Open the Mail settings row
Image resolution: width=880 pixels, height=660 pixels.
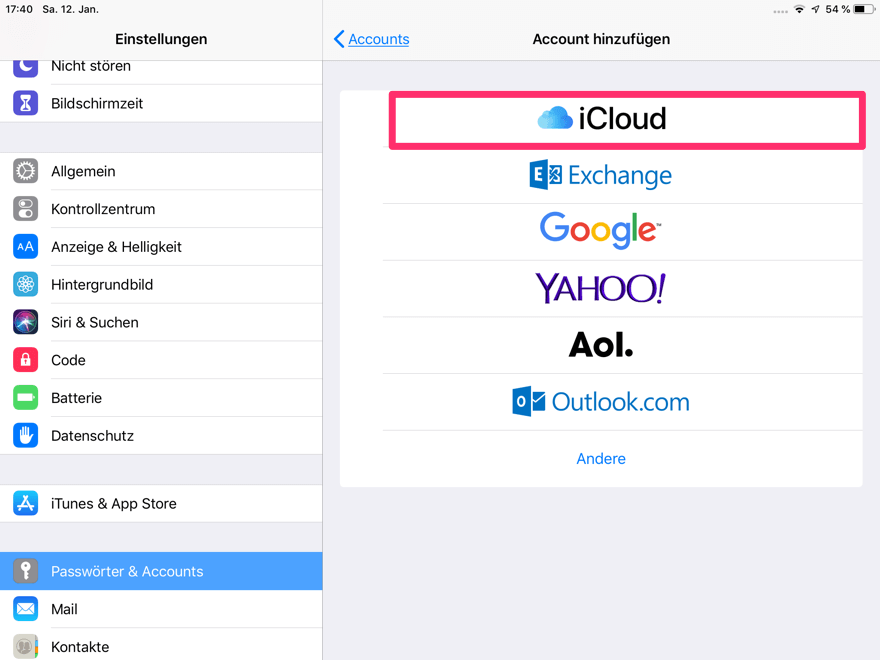(160, 609)
